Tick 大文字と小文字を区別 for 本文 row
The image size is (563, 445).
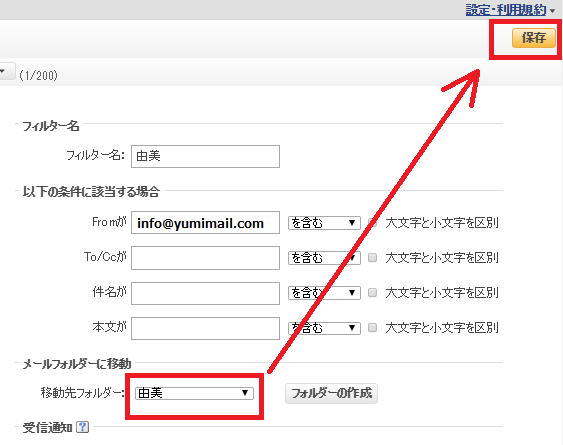373,328
